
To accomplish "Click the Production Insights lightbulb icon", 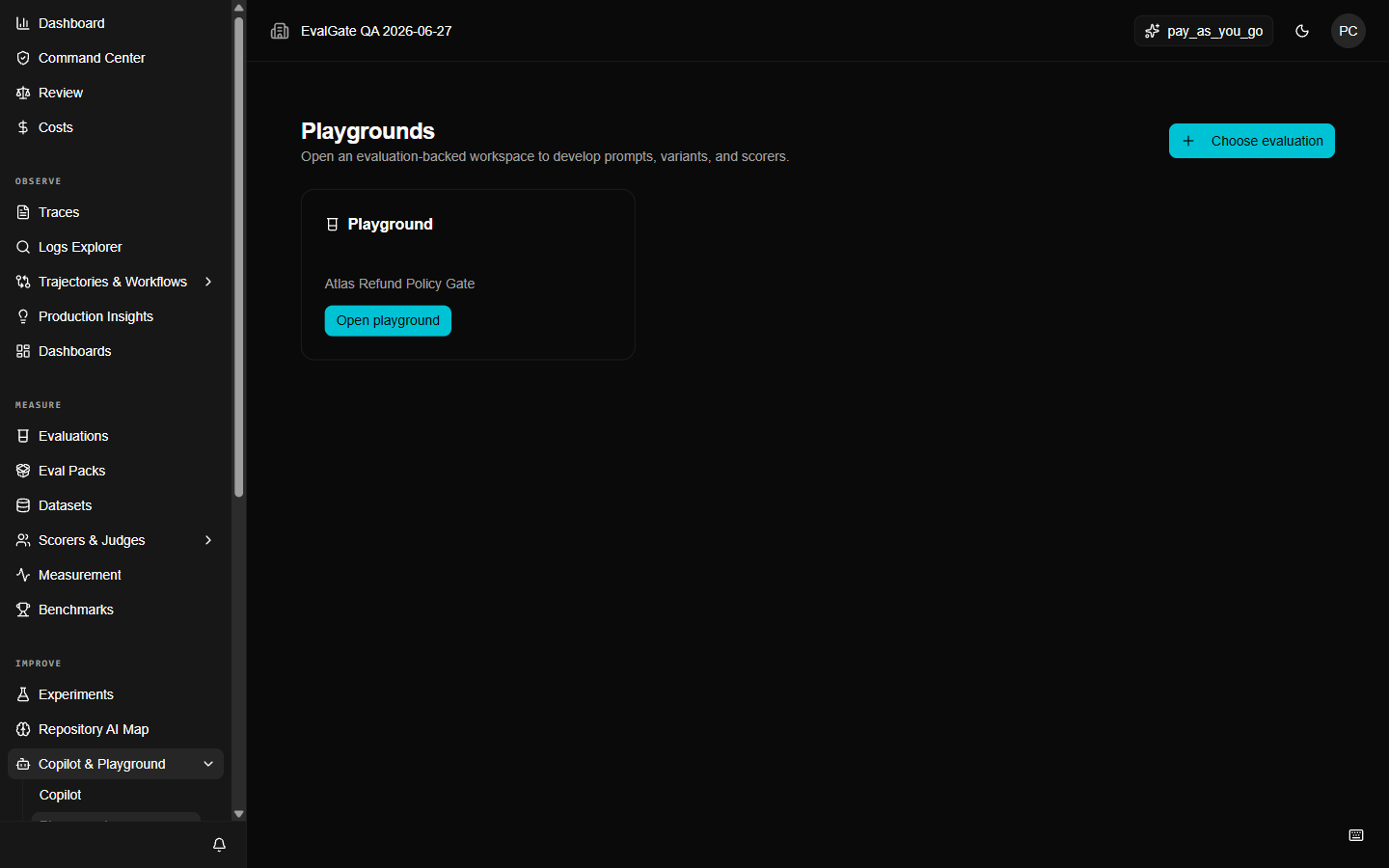I will click(23, 316).
